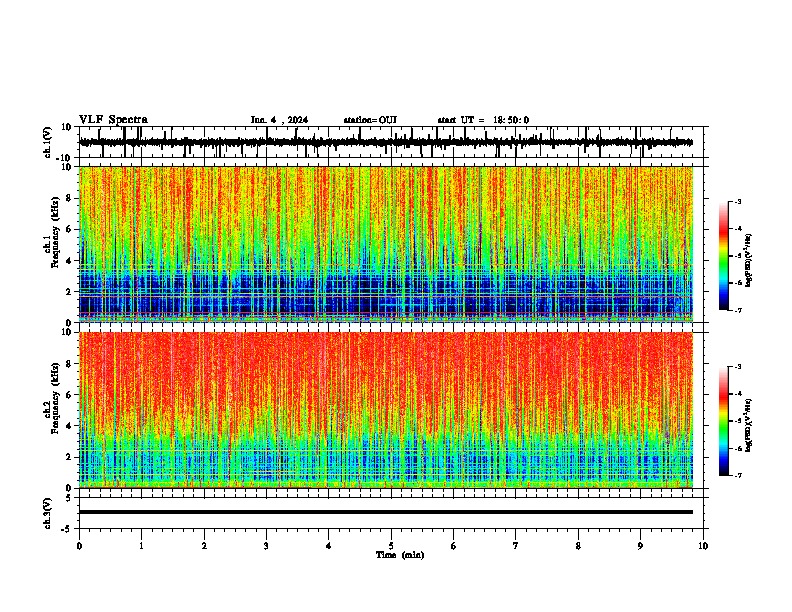Click the 'ch.3(V)' axis label
Viewport: 792px width, 612px height.
point(48,514)
